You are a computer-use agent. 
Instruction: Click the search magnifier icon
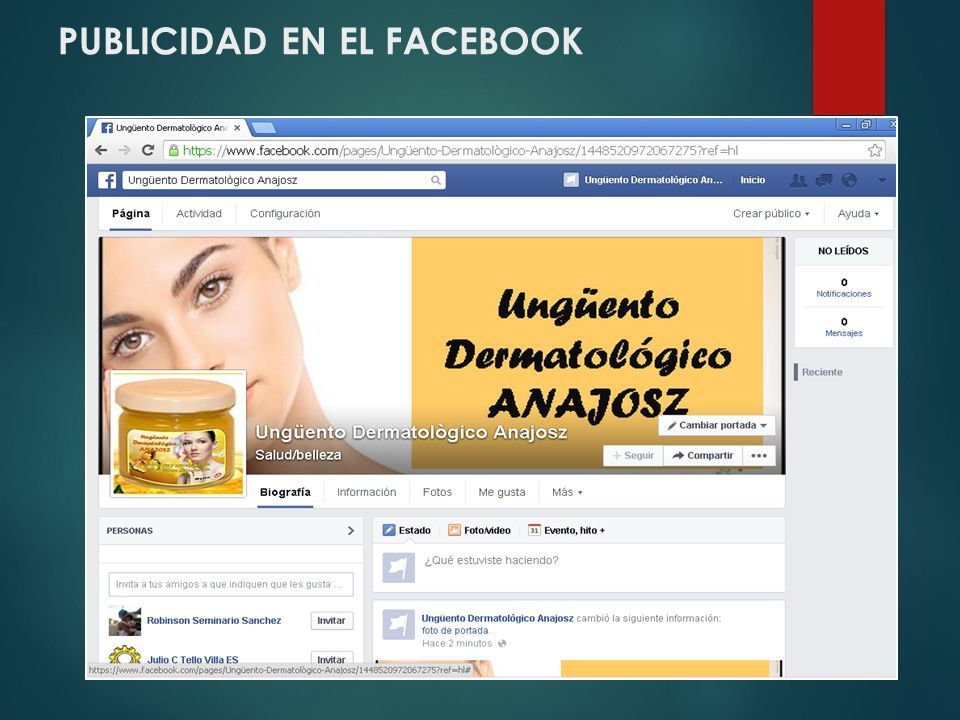(x=436, y=180)
